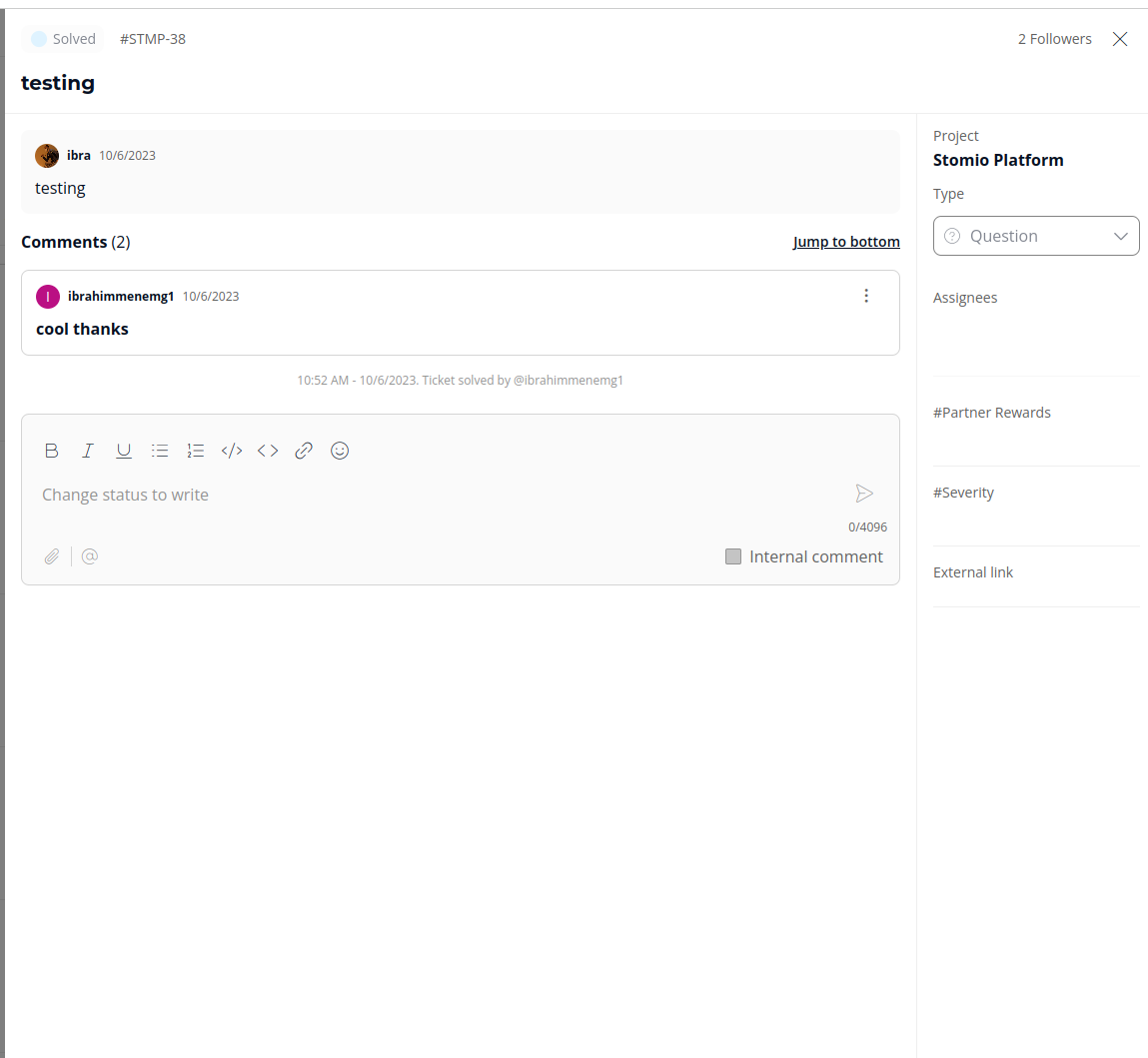Insert a code block
The image size is (1148, 1058).
click(232, 451)
